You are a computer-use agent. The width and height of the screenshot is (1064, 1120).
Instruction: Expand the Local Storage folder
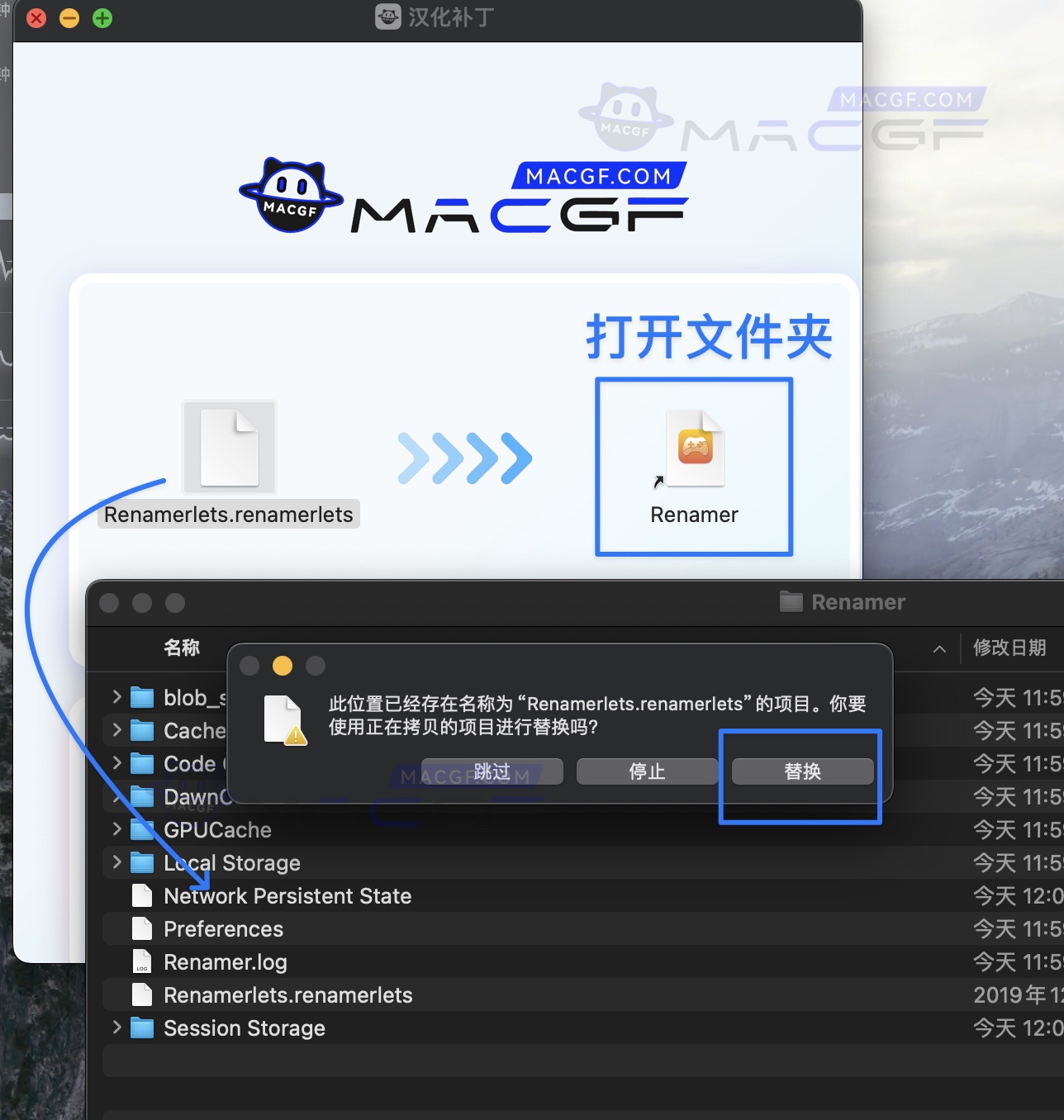(116, 862)
